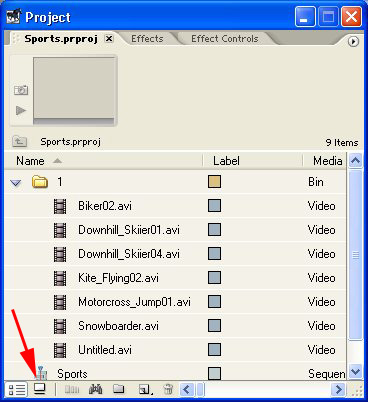Select the Biker02.avi clip name

point(105,206)
